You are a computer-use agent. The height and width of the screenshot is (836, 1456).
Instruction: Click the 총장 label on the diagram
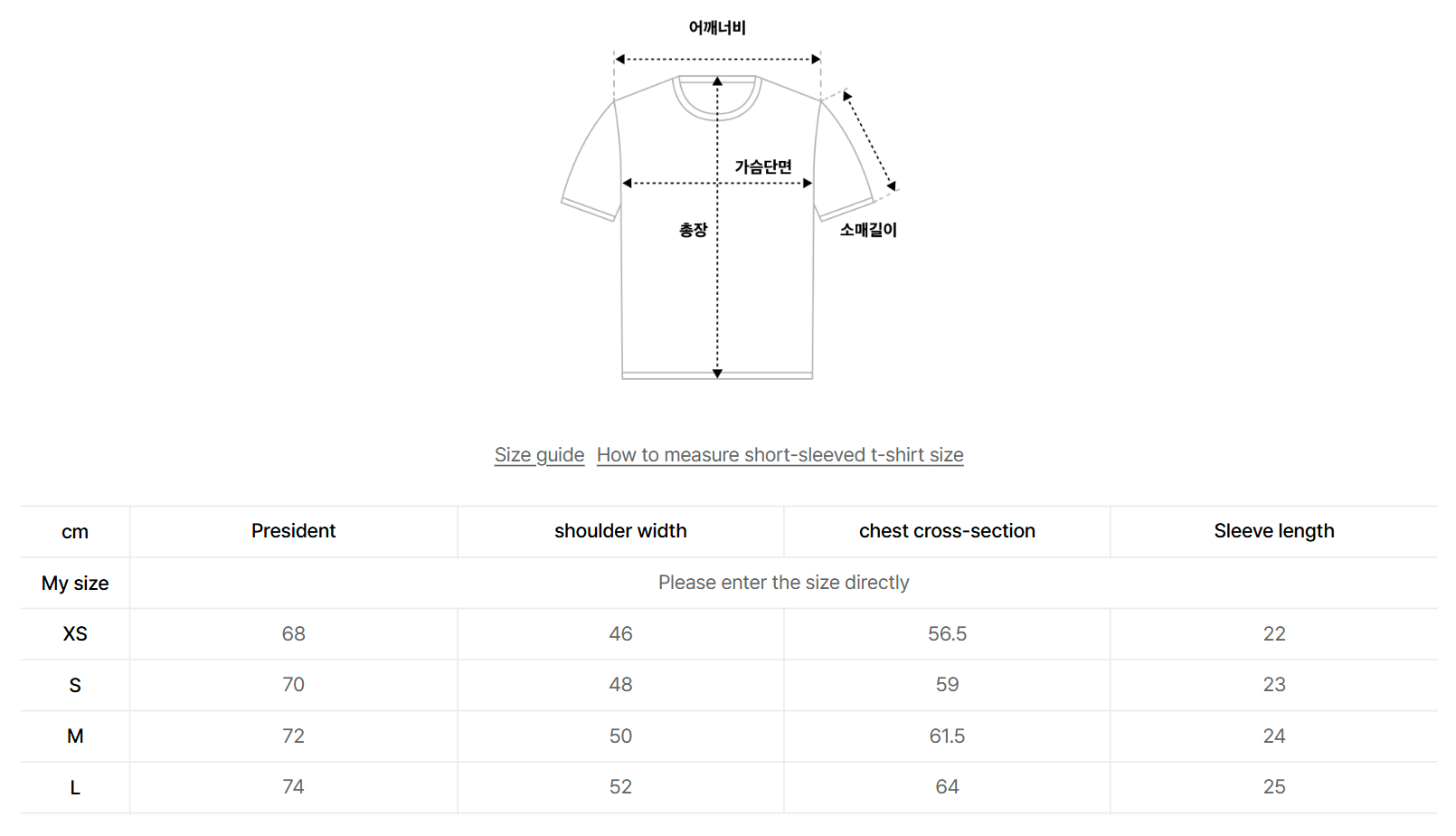[x=693, y=230]
